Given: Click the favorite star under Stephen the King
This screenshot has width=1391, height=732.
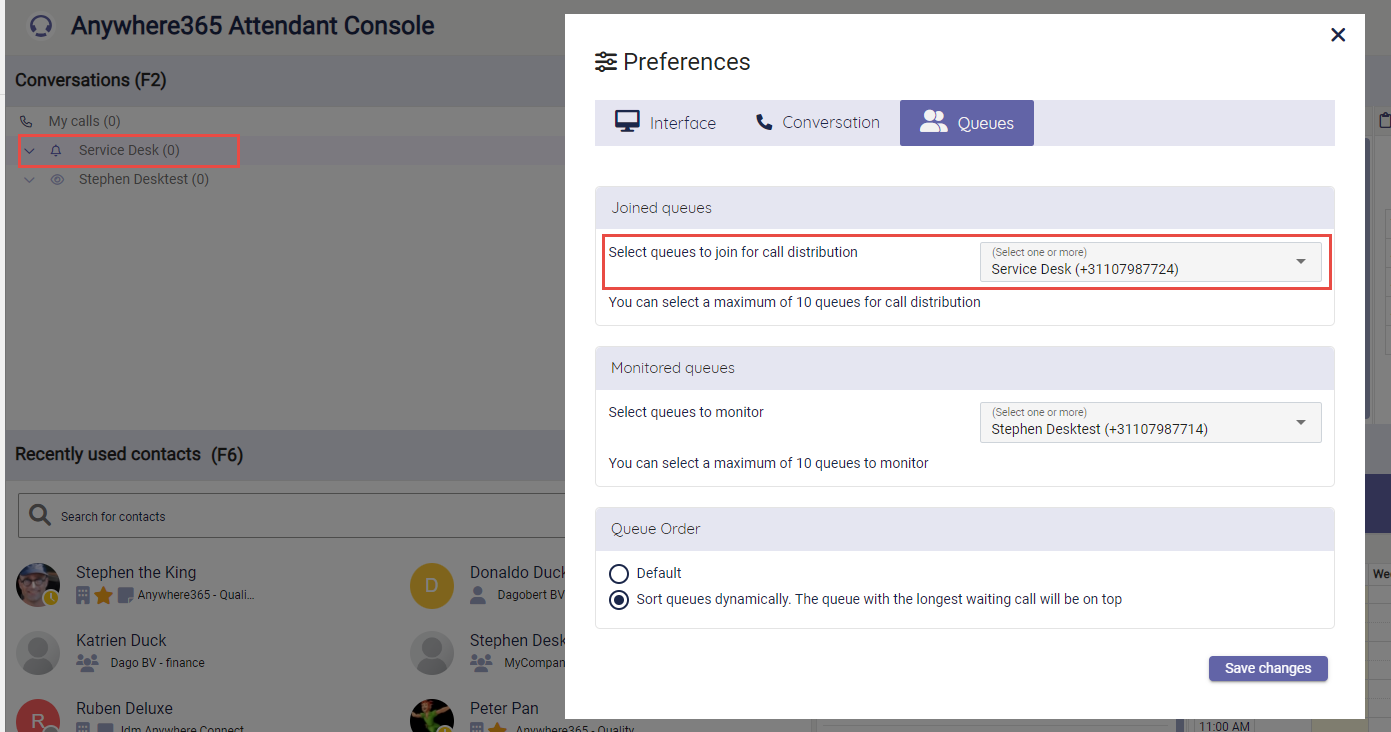Looking at the screenshot, I should (x=103, y=595).
